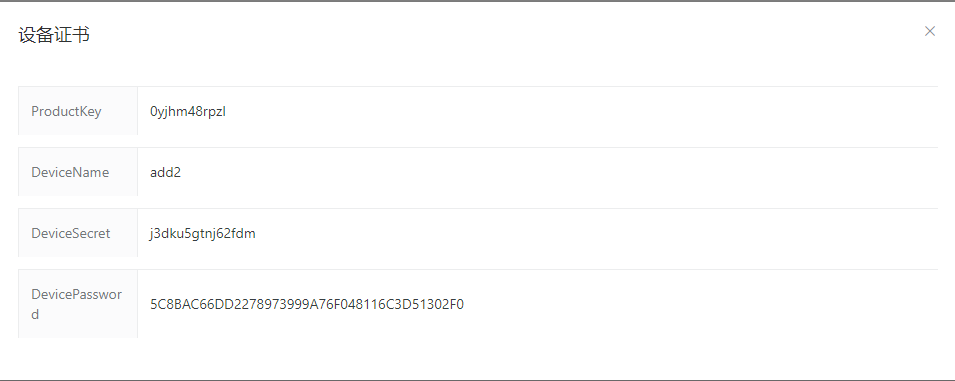Click the DeviceSecret label cell
The image size is (955, 381).
click(x=78, y=232)
